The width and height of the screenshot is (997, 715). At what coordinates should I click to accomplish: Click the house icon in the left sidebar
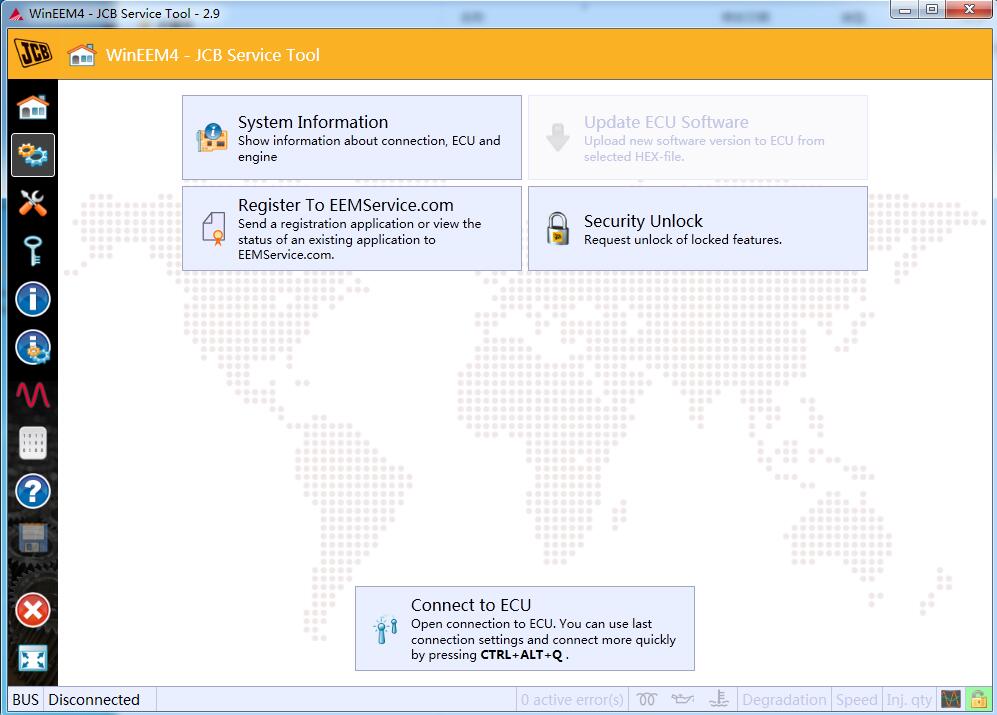(x=33, y=107)
